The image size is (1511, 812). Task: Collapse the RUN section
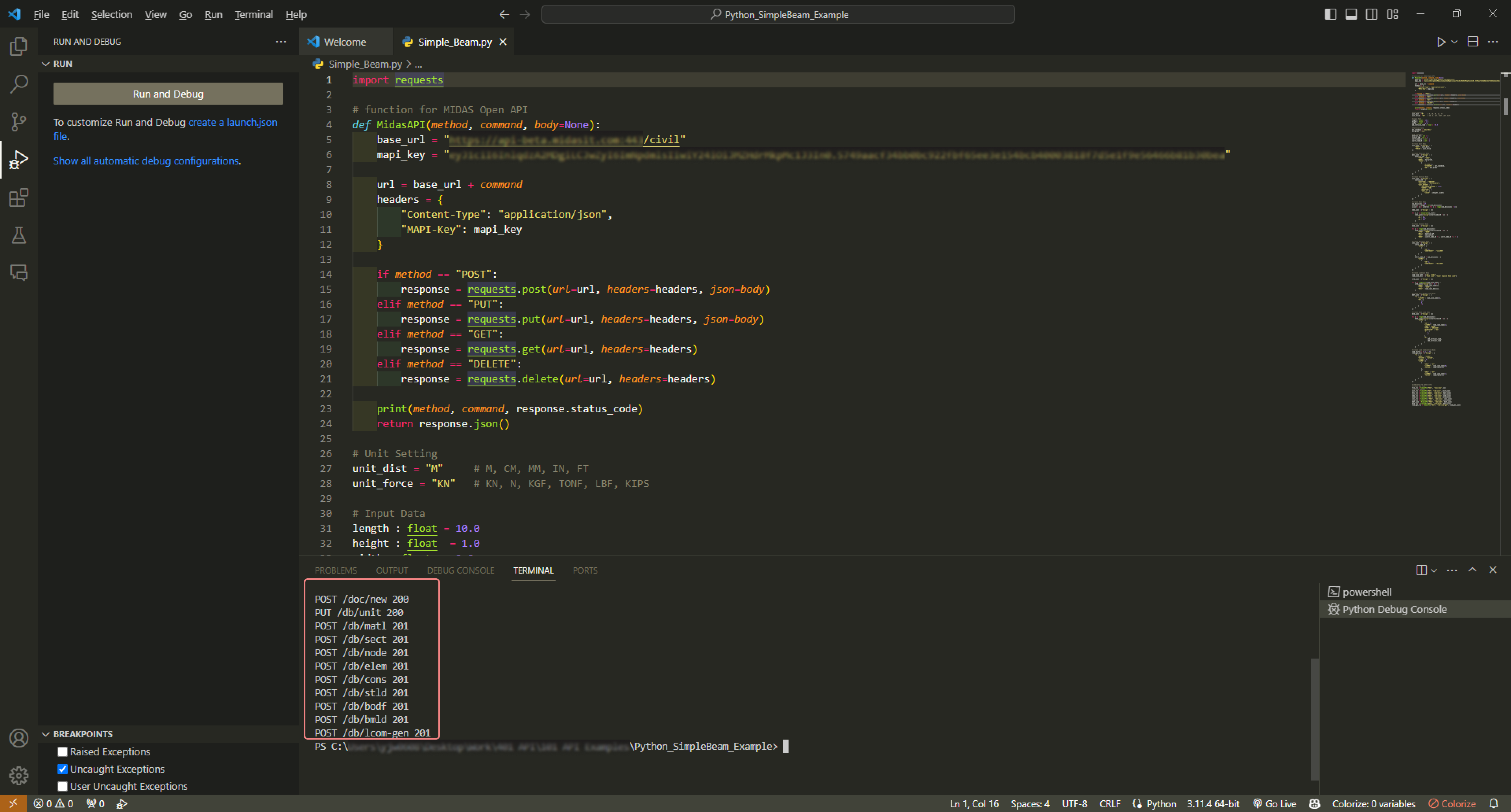(x=45, y=63)
